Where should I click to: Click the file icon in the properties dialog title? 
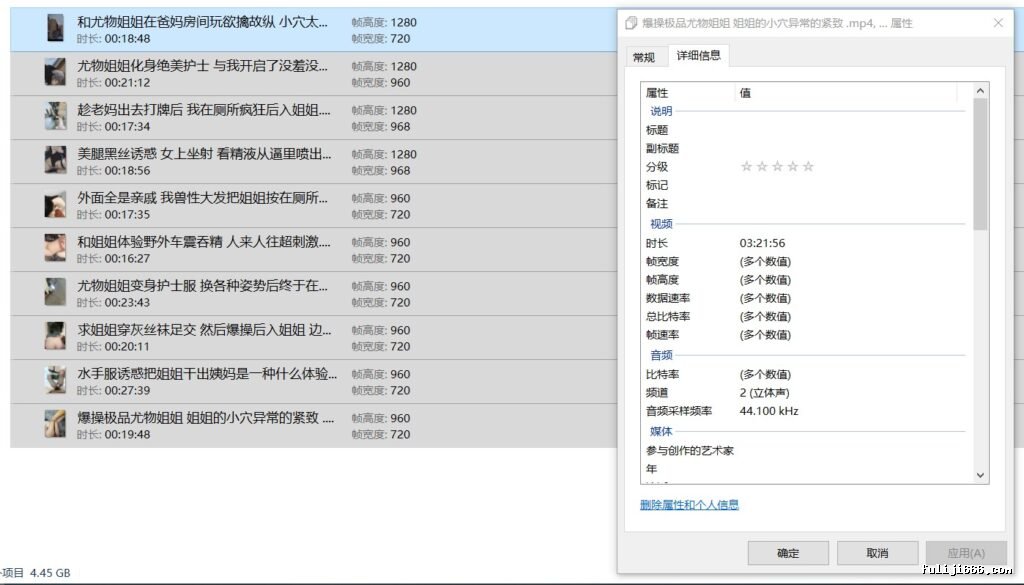point(631,23)
